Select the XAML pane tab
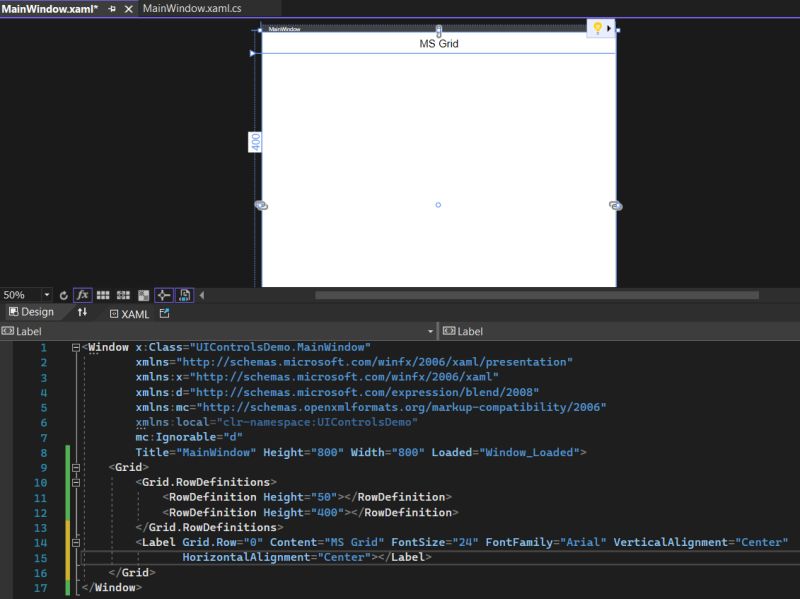 [133, 313]
